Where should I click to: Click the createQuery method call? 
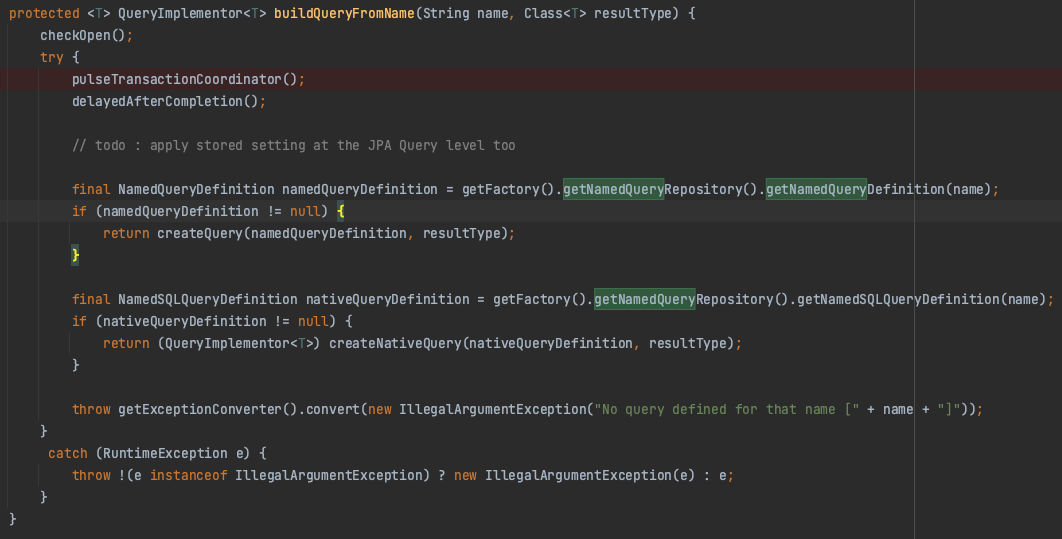click(200, 234)
